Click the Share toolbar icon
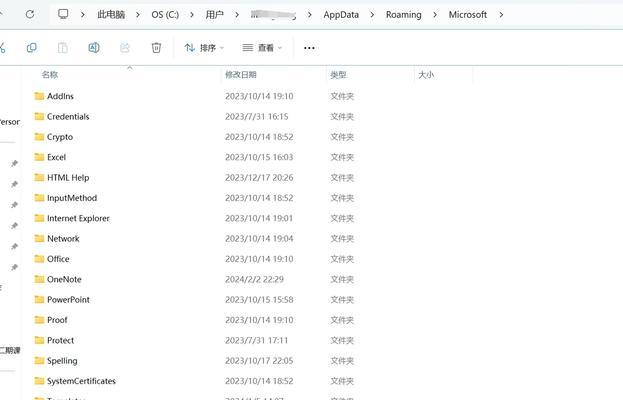 pyautogui.click(x=125, y=48)
